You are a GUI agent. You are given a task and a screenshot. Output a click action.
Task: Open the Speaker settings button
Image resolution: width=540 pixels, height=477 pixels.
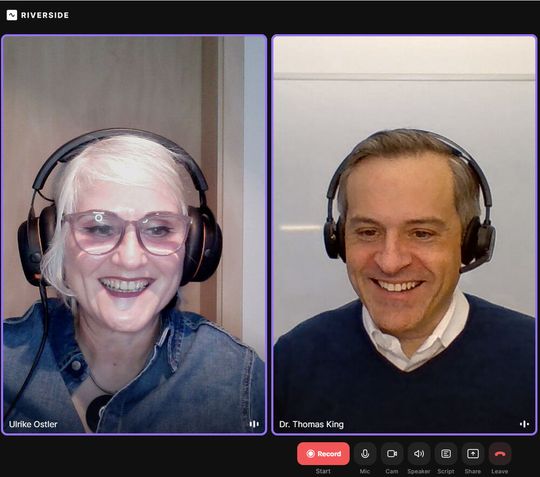[x=419, y=454]
